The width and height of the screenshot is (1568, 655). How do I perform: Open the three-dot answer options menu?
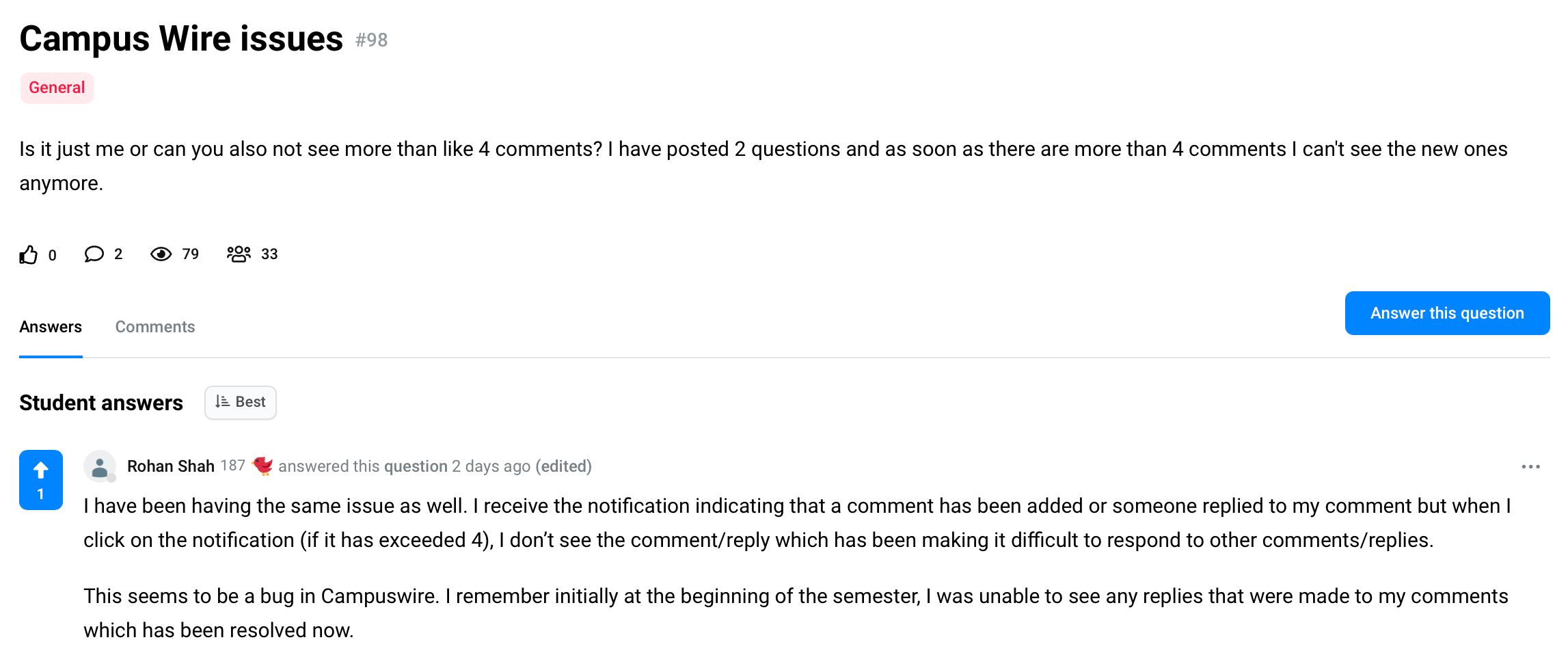point(1530,466)
